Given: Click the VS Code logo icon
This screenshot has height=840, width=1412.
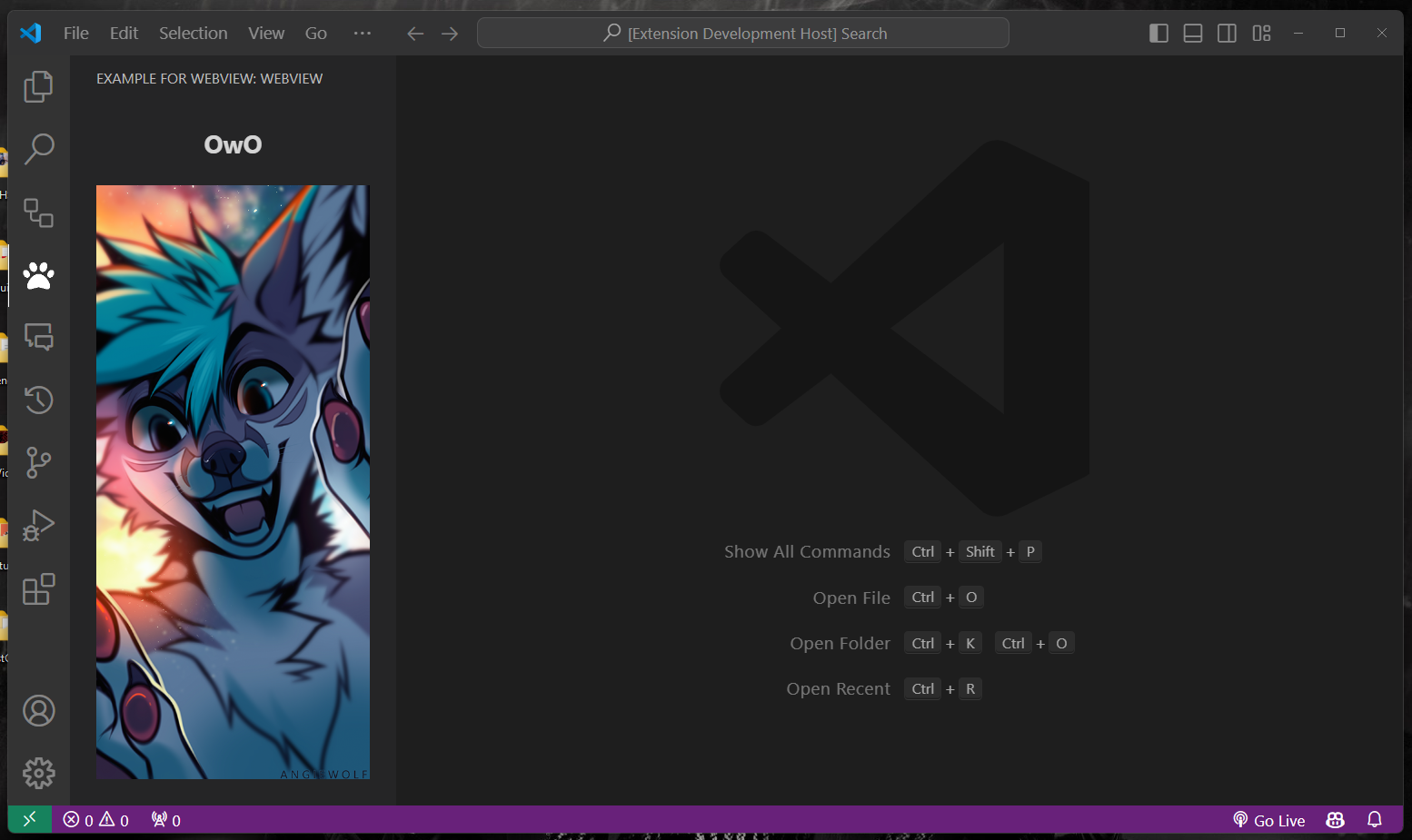Looking at the screenshot, I should (x=30, y=34).
